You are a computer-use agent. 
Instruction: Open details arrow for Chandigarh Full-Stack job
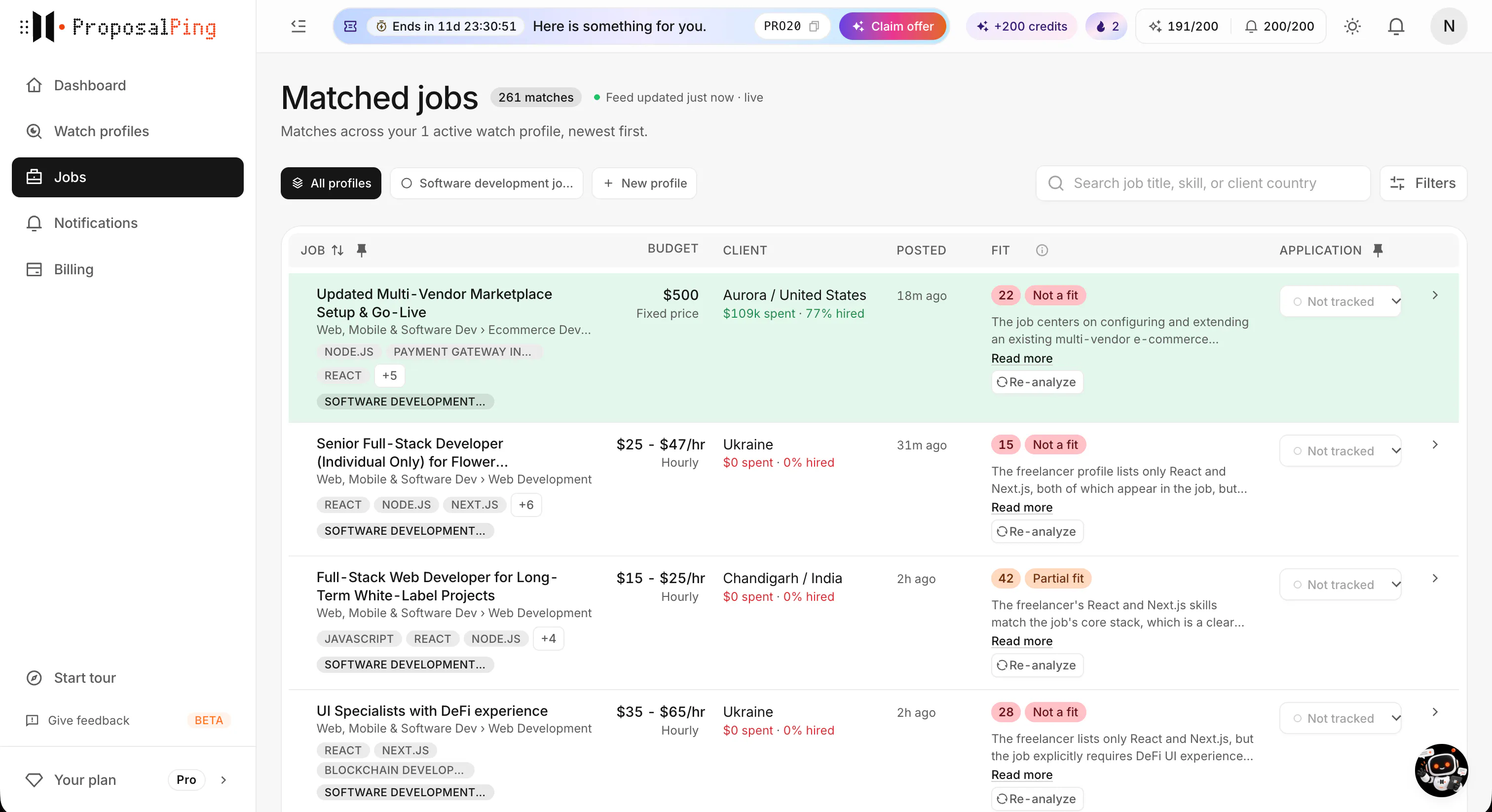1435,578
